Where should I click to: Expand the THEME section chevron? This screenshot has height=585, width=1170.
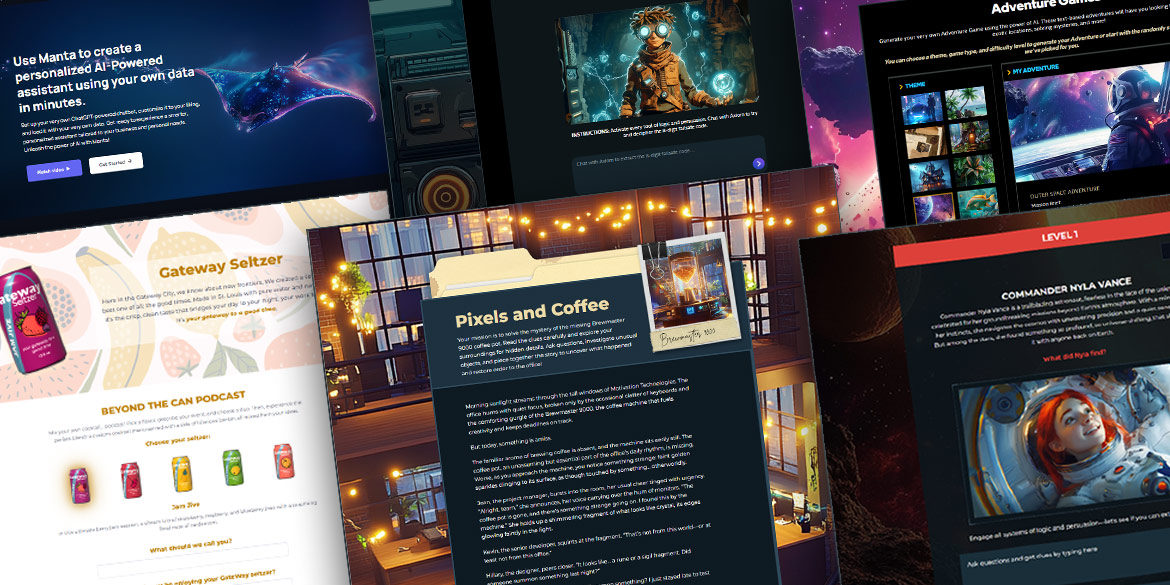pyautogui.click(x=901, y=87)
